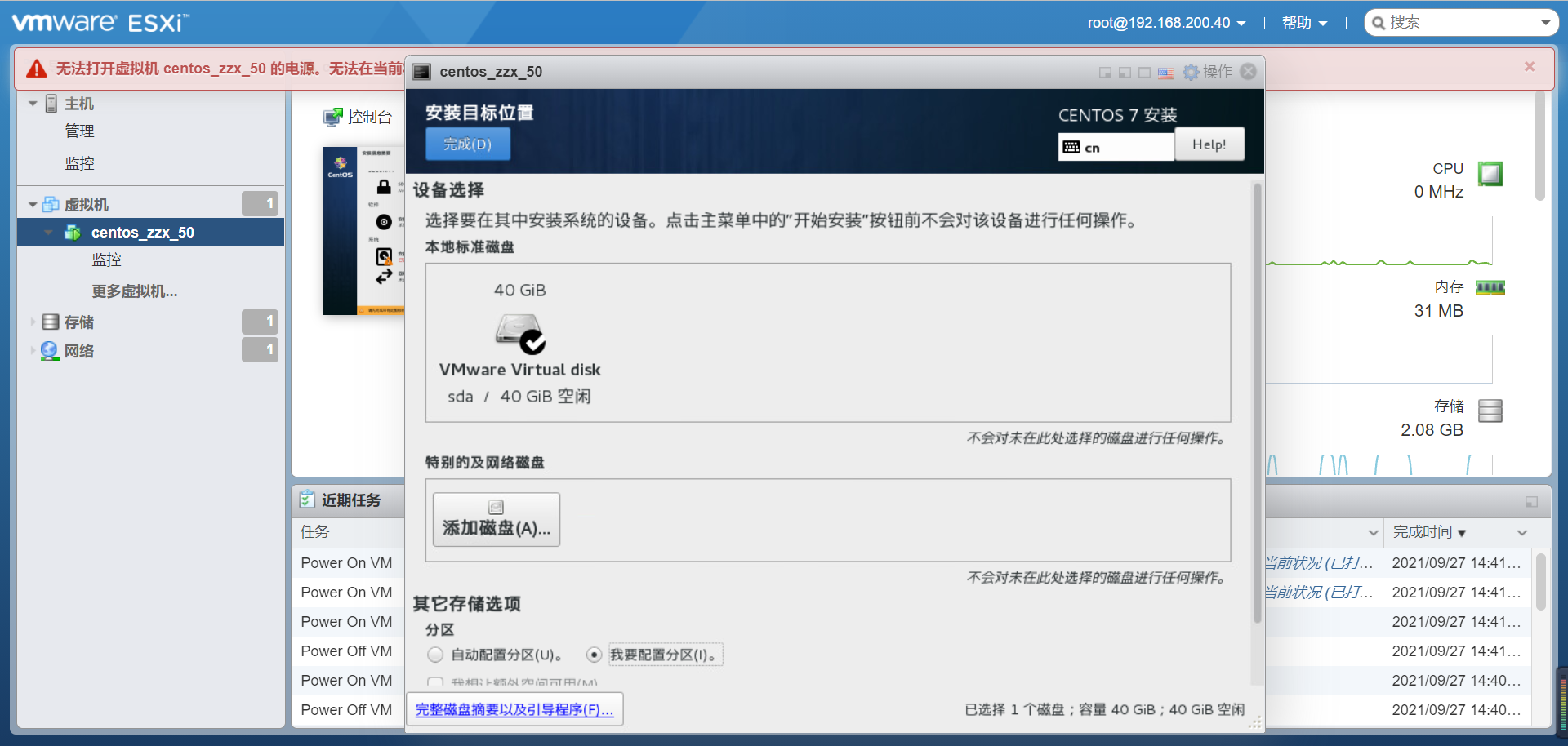This screenshot has height=746, width=1568.
Task: Collapse the 主机 tree node
Action: point(33,104)
